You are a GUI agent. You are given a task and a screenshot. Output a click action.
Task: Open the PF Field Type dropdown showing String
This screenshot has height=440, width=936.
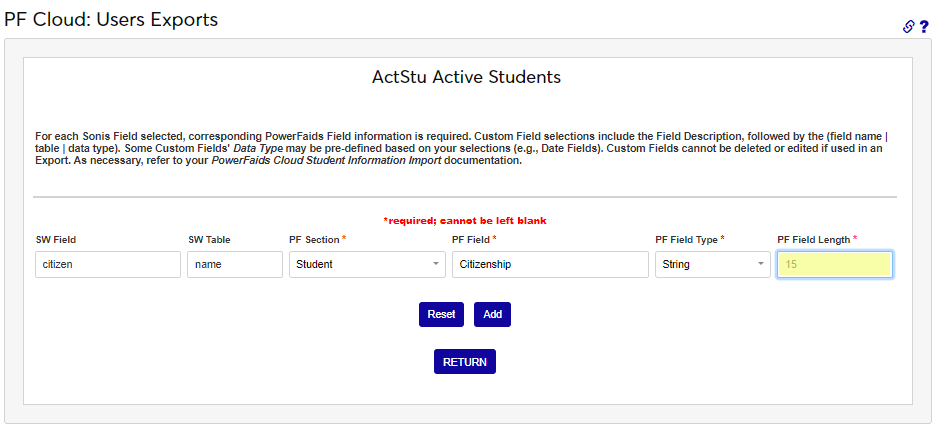click(x=712, y=264)
